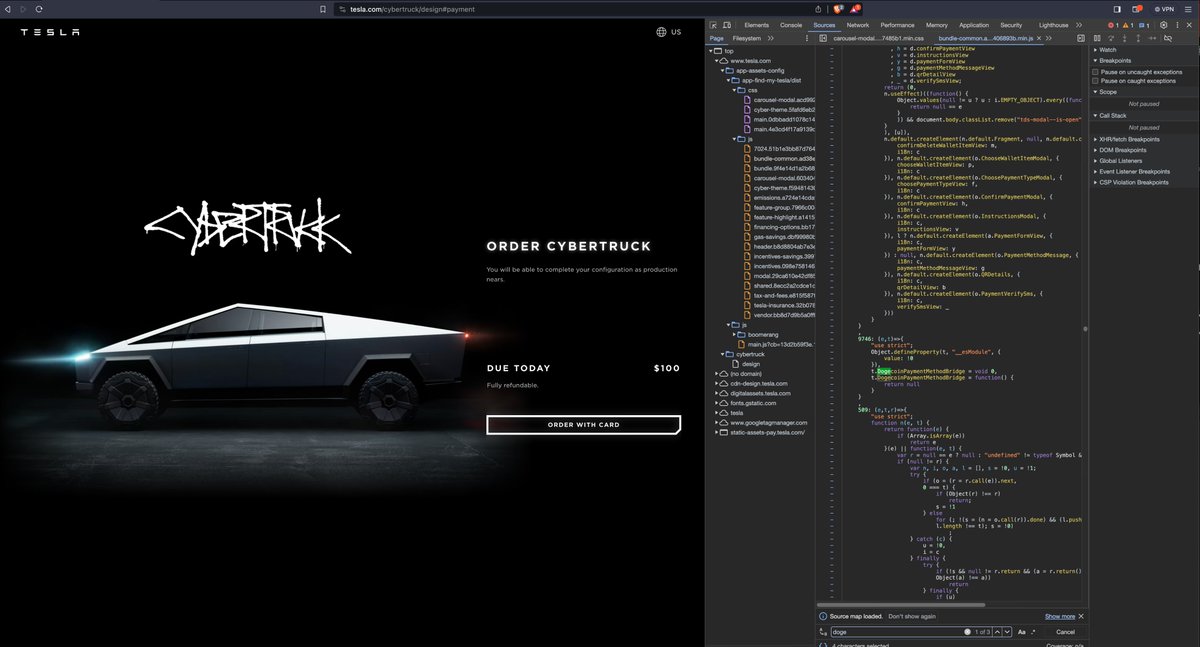This screenshot has height=647, width=1200.
Task: Click Don't show again
Action: [x=911, y=617]
